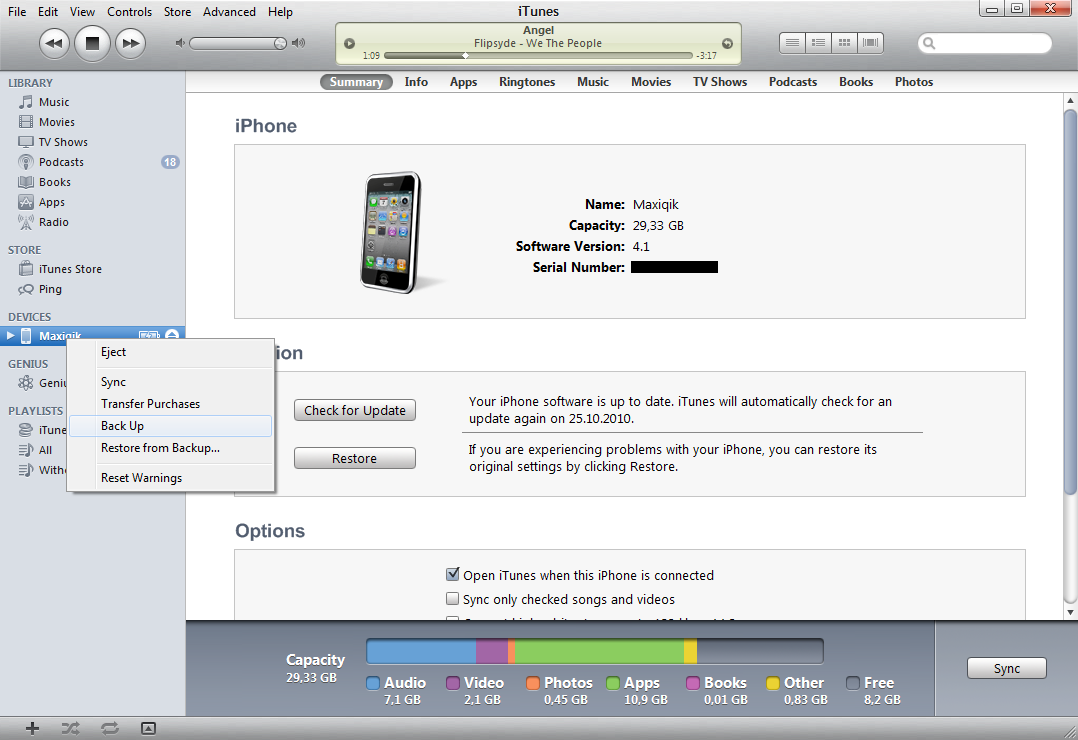Image resolution: width=1078 pixels, height=740 pixels.
Task: Switch to grid view
Action: coord(844,43)
